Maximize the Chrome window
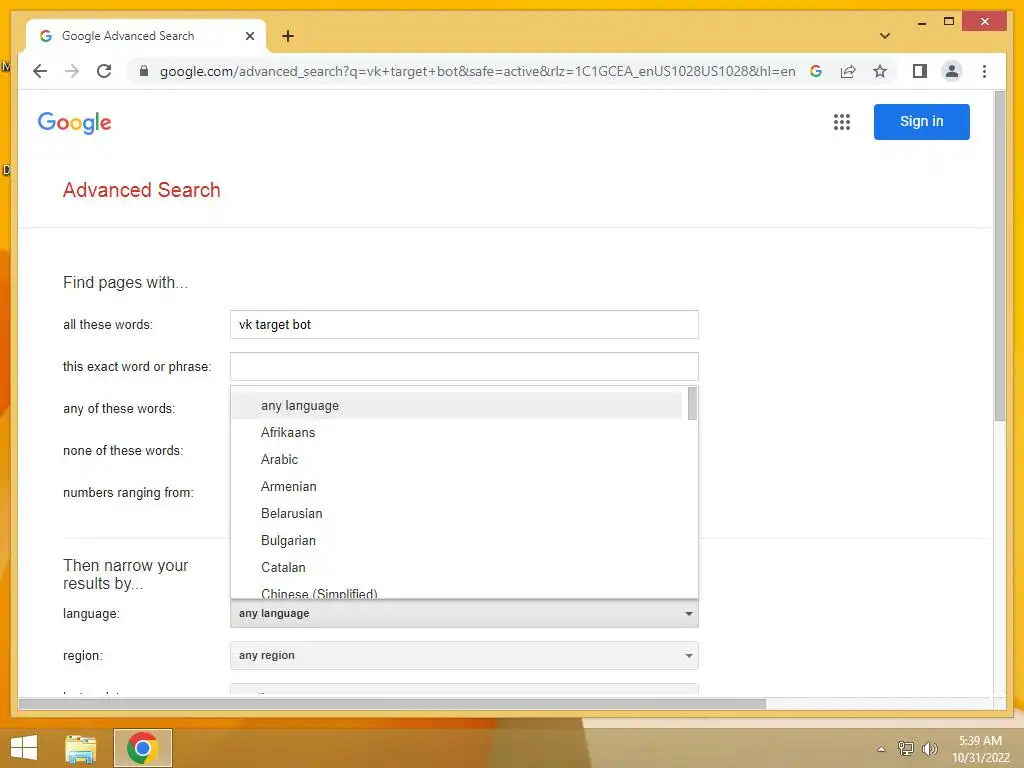This screenshot has height=768, width=1024. [949, 22]
